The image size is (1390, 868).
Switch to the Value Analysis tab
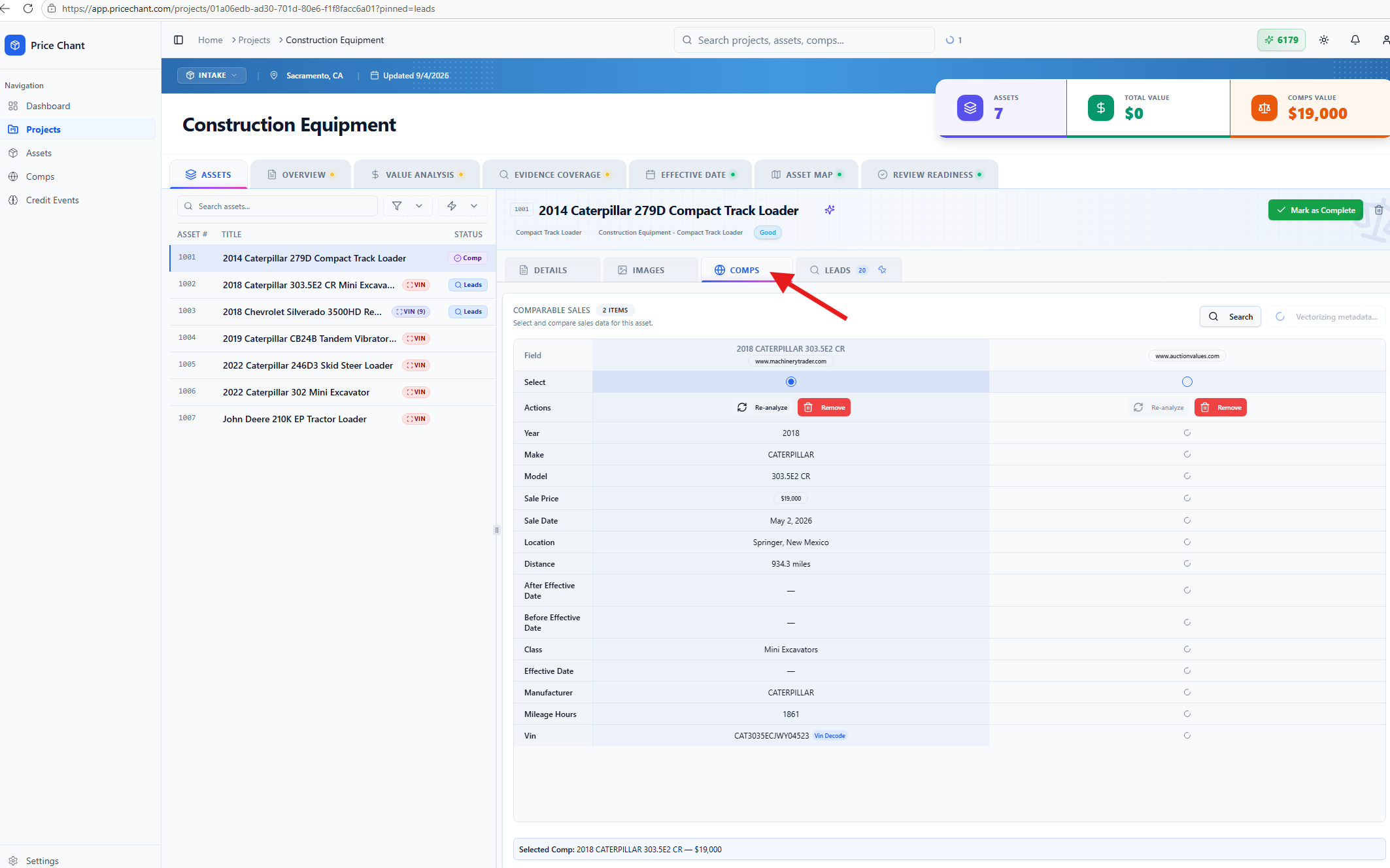(x=417, y=175)
